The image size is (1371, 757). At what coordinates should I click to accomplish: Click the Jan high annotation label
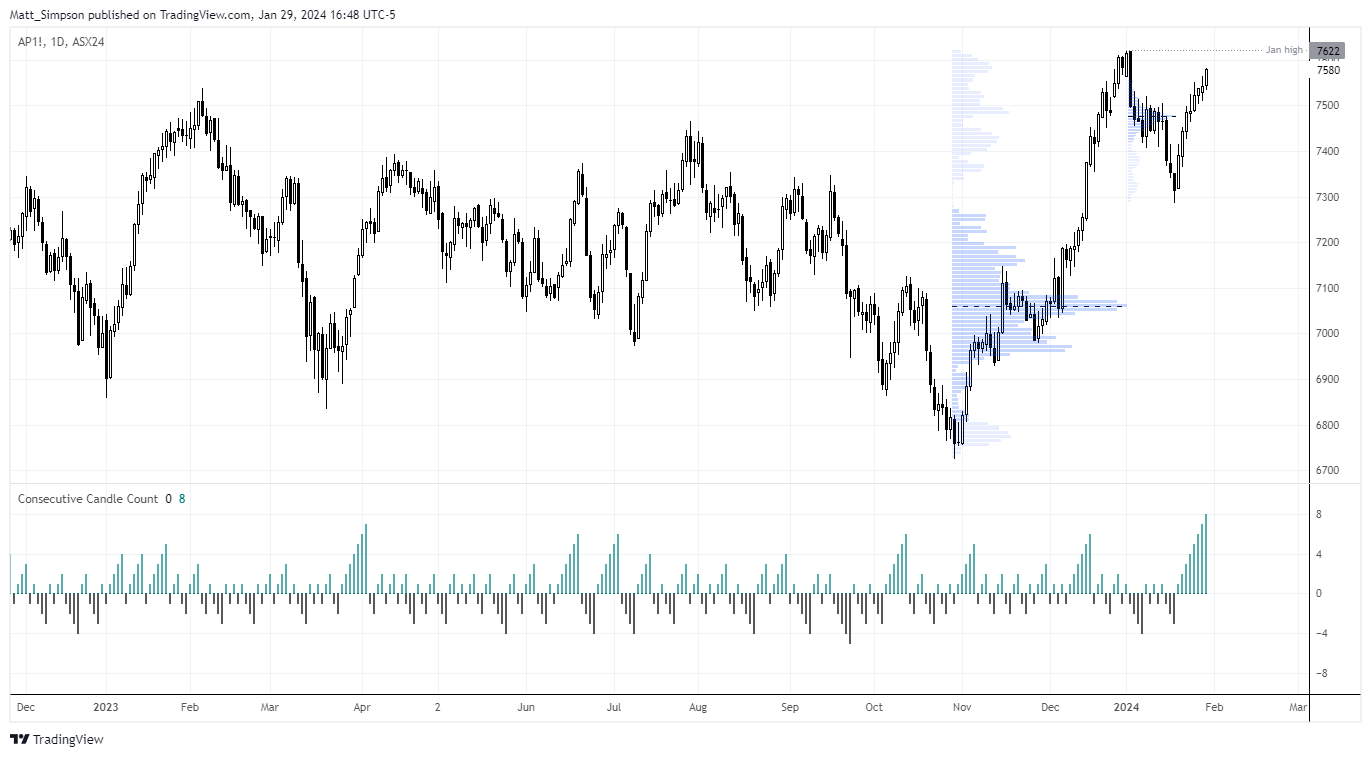click(x=1284, y=50)
